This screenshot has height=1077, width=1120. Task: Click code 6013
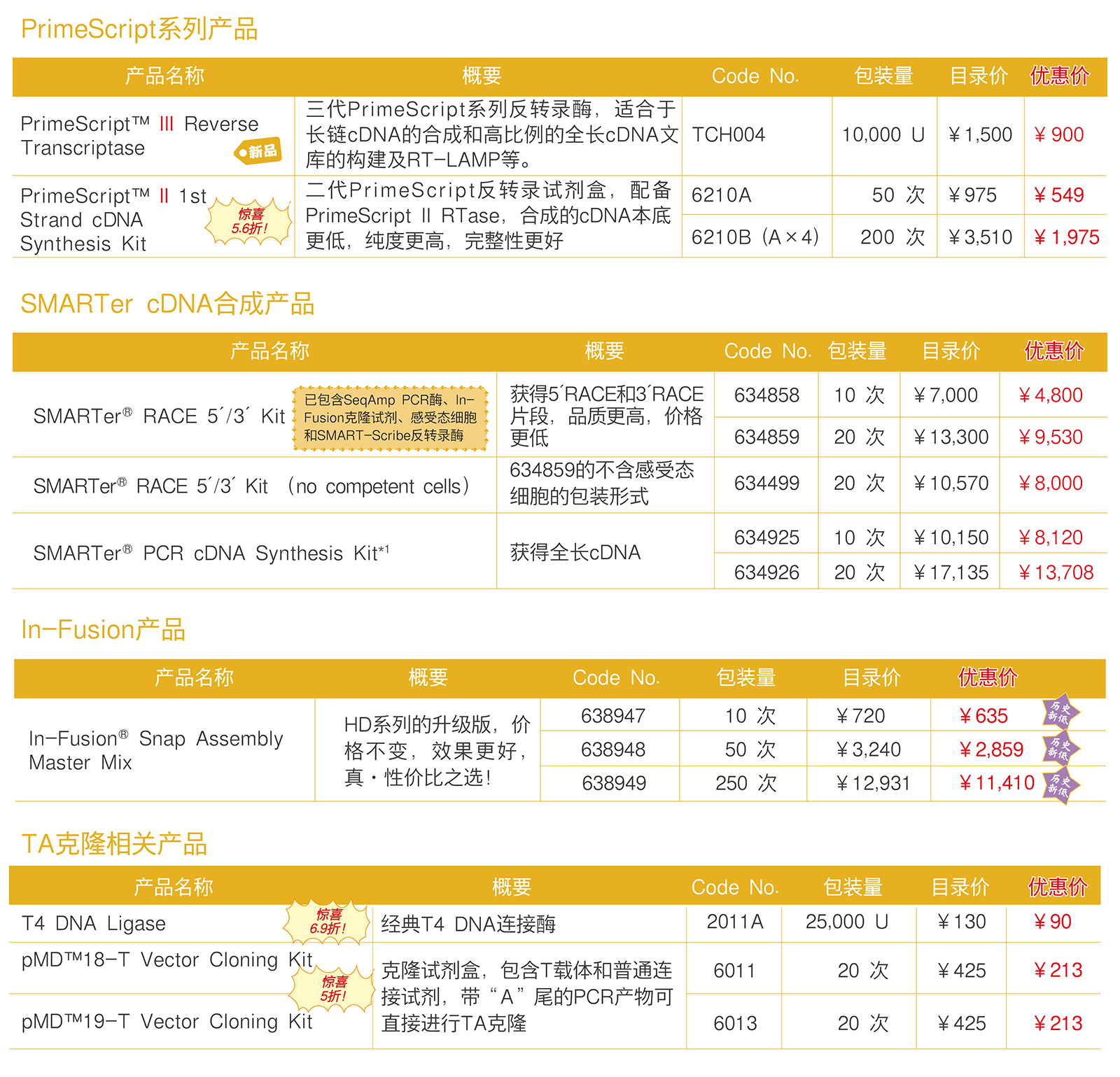point(735,1023)
